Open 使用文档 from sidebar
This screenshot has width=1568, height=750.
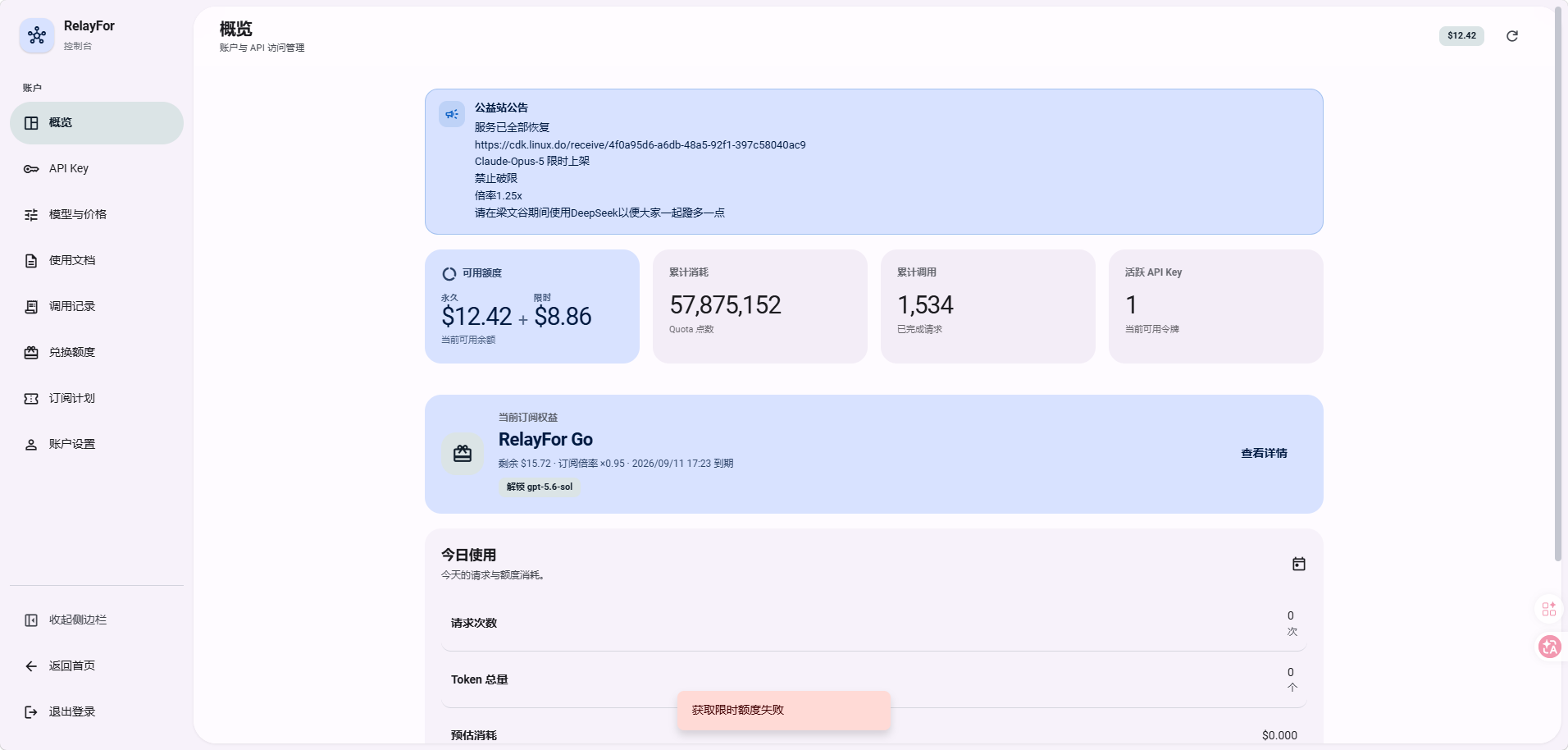[97, 260]
